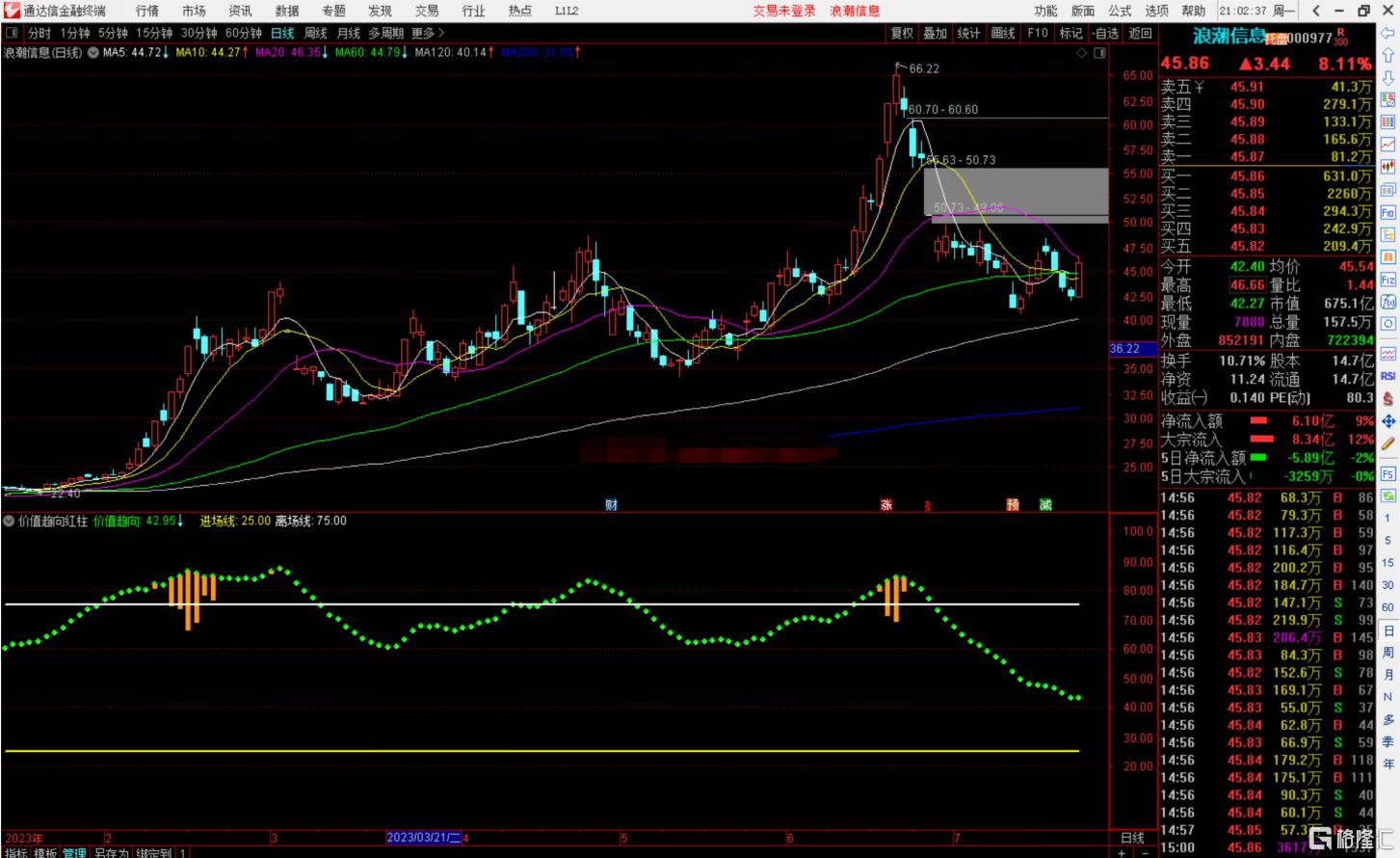The width and height of the screenshot is (1400, 858).
Task: Select the 60 minute shortcut in right sidebar
Action: coord(1387,607)
